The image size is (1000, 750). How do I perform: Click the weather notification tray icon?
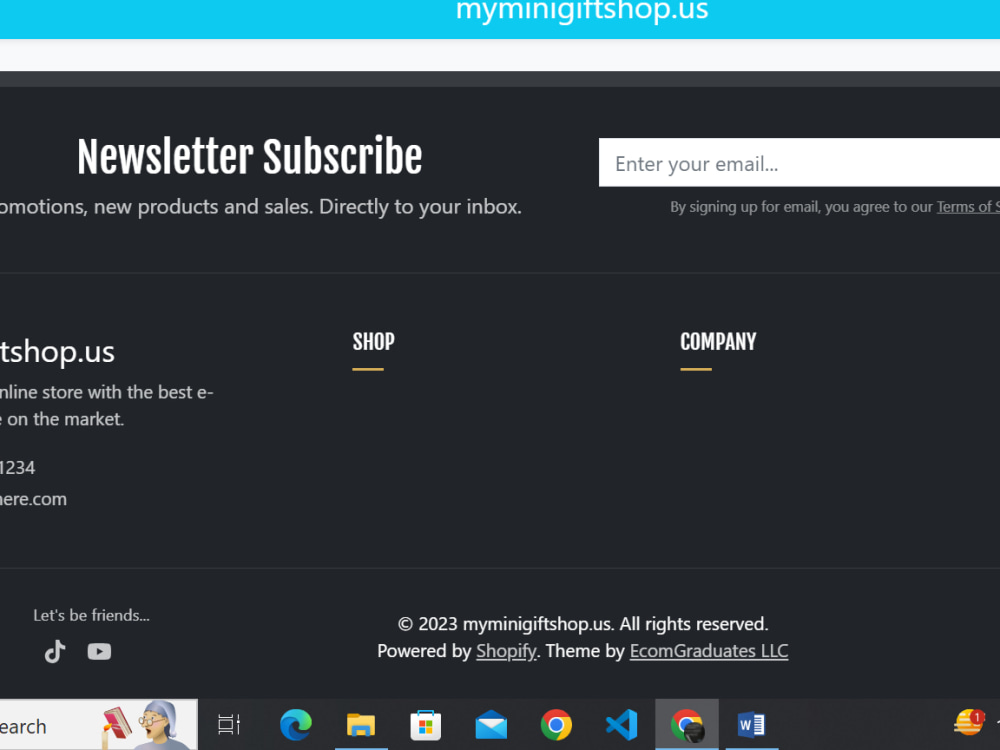pos(968,723)
